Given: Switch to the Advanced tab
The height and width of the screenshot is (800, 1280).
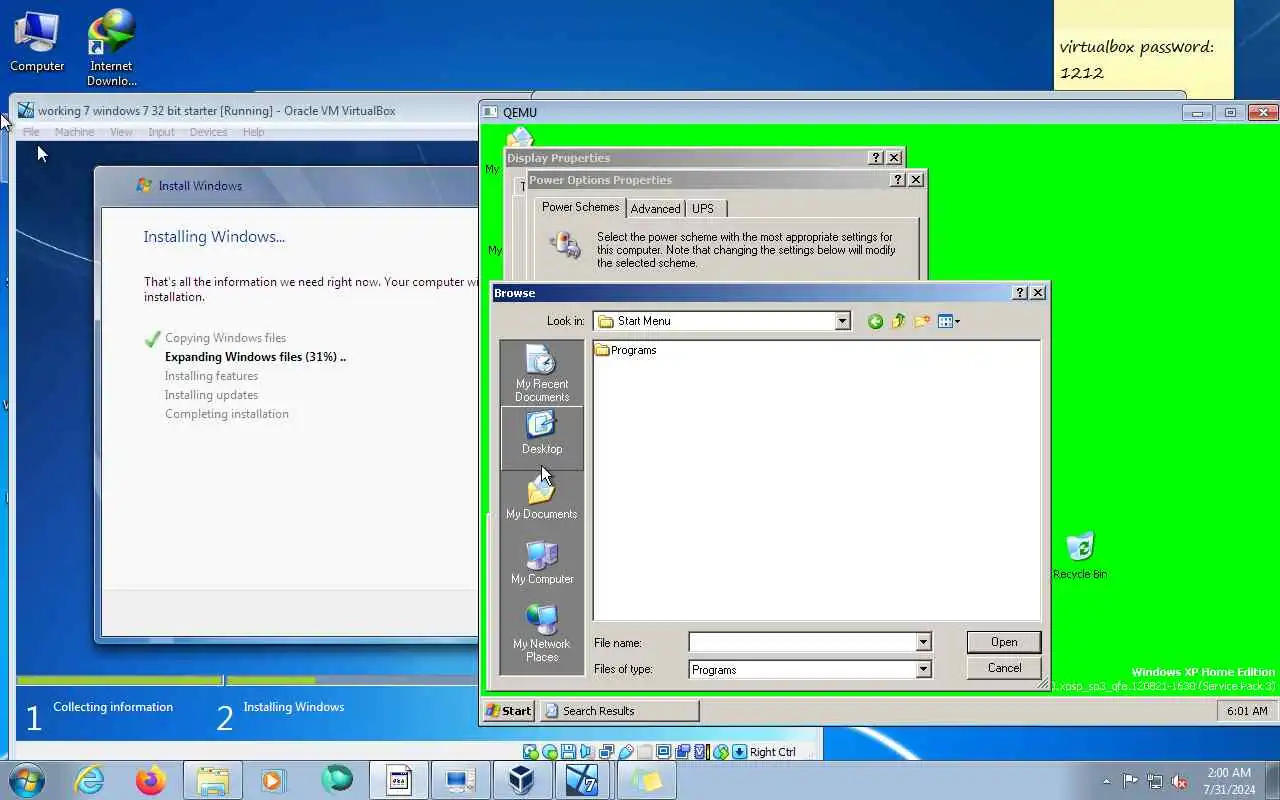Looking at the screenshot, I should 656,208.
